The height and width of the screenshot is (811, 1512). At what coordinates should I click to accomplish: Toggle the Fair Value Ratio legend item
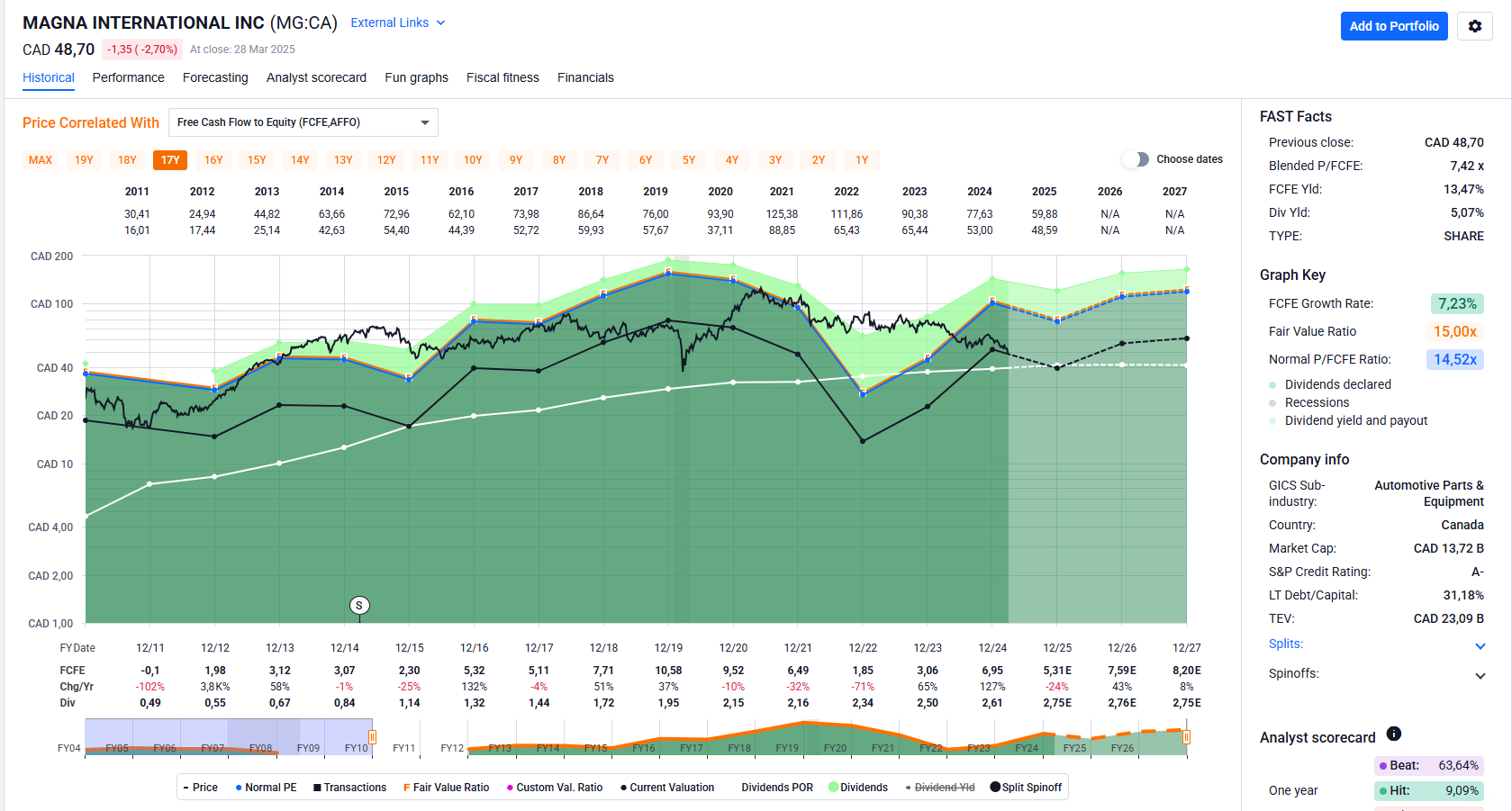tap(446, 788)
